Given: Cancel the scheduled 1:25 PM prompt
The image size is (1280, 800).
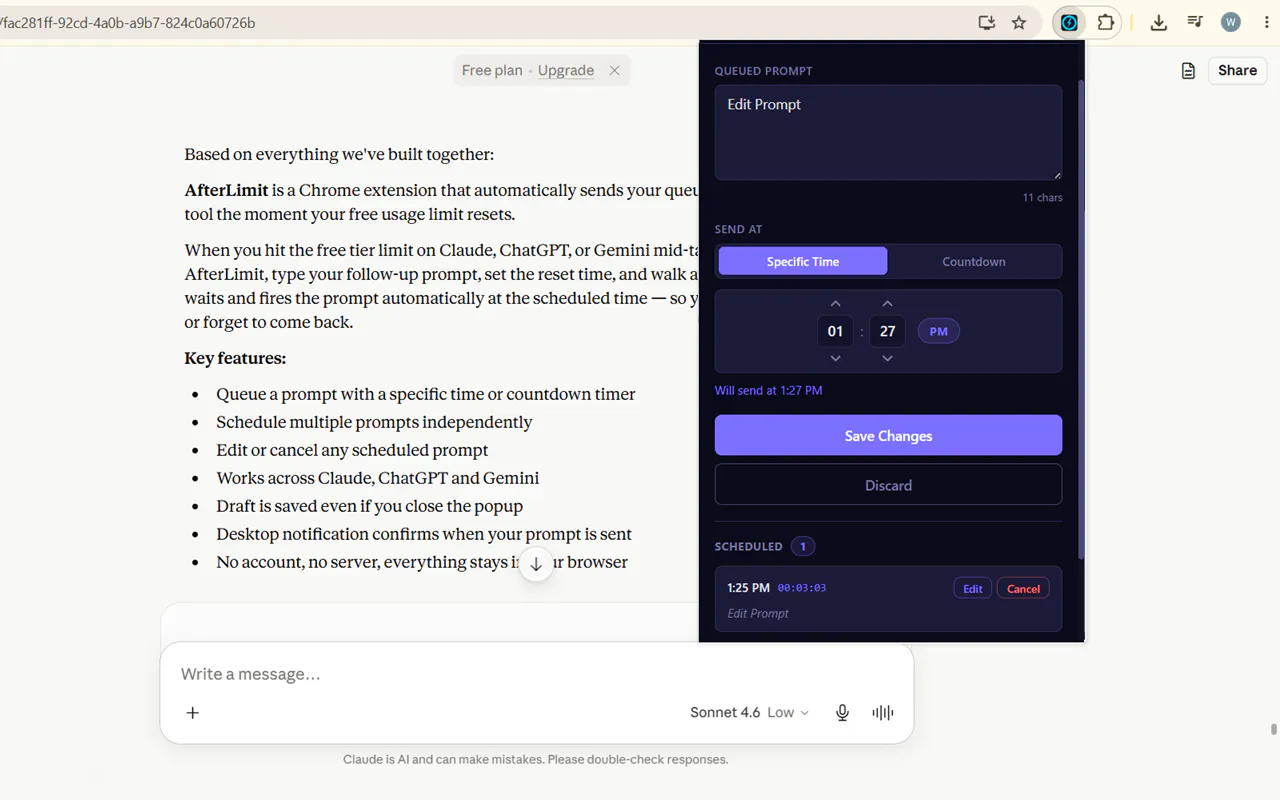Looking at the screenshot, I should pyautogui.click(x=1023, y=589).
